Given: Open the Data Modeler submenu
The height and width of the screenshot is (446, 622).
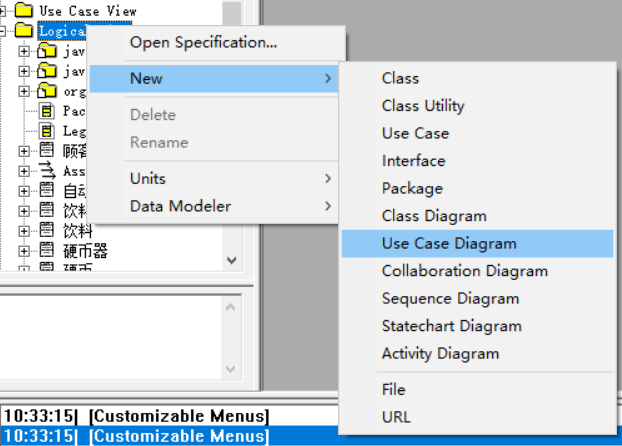Looking at the screenshot, I should point(180,206).
